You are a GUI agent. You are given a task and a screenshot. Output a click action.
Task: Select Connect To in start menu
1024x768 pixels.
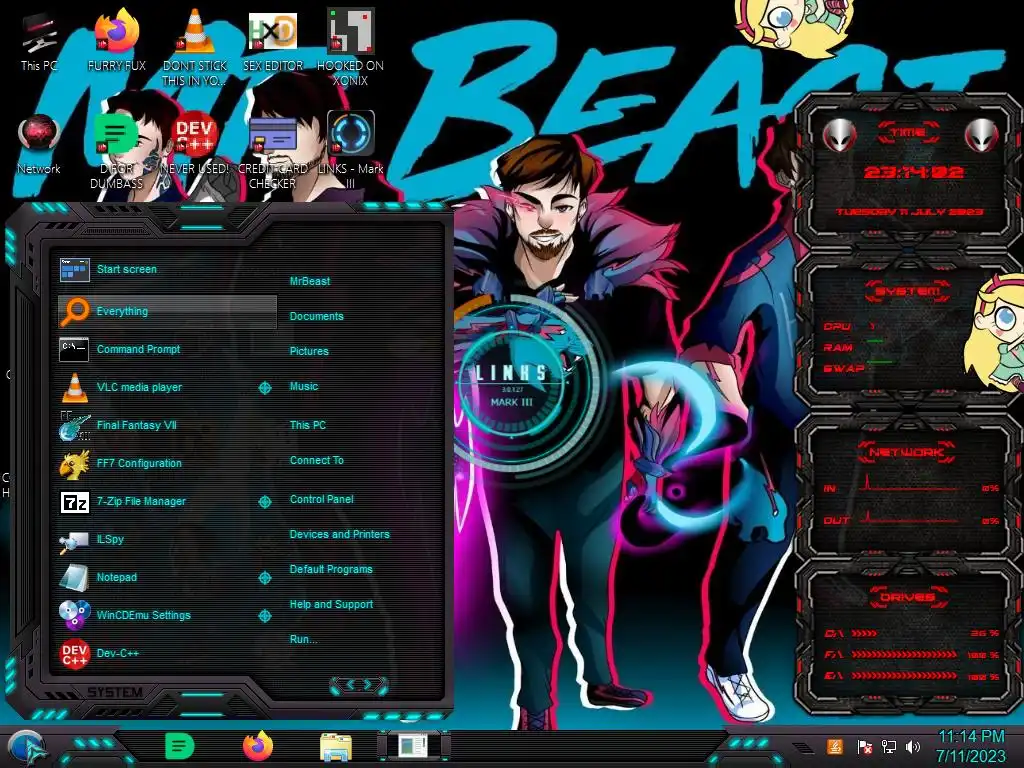click(316, 460)
